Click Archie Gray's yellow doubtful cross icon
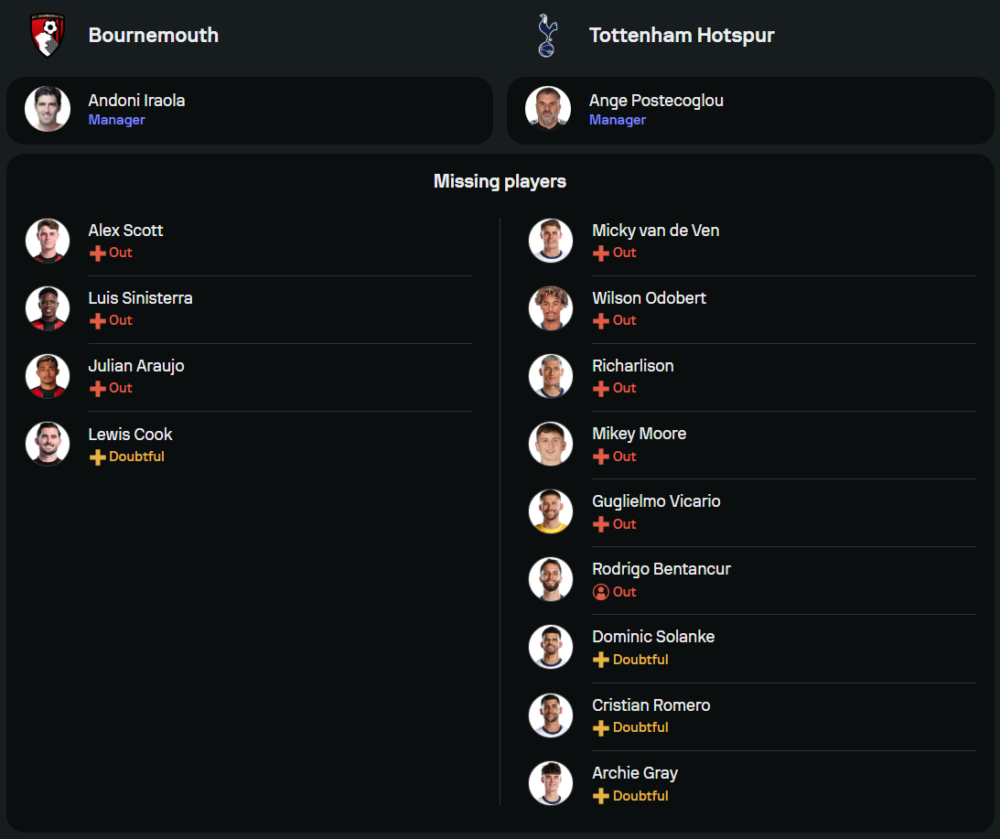This screenshot has height=839, width=1000. pyautogui.click(x=600, y=796)
